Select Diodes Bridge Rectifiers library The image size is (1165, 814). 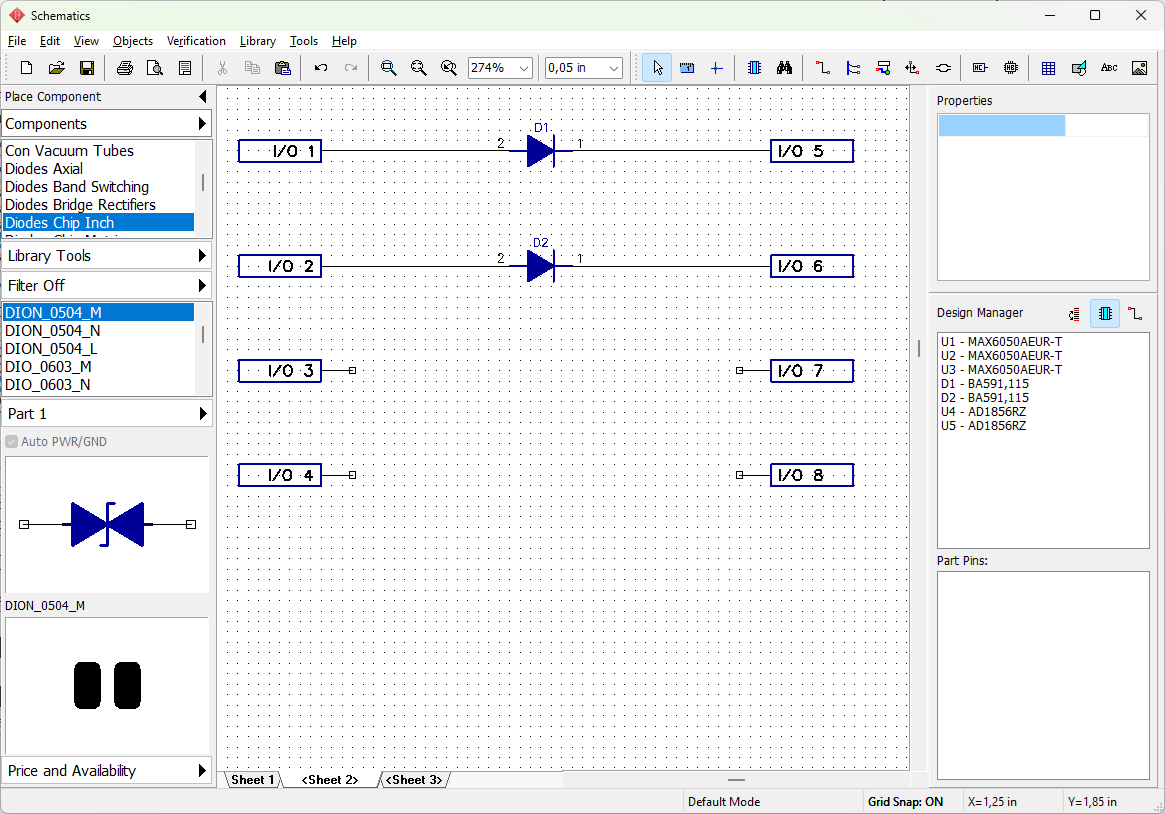click(x=98, y=205)
